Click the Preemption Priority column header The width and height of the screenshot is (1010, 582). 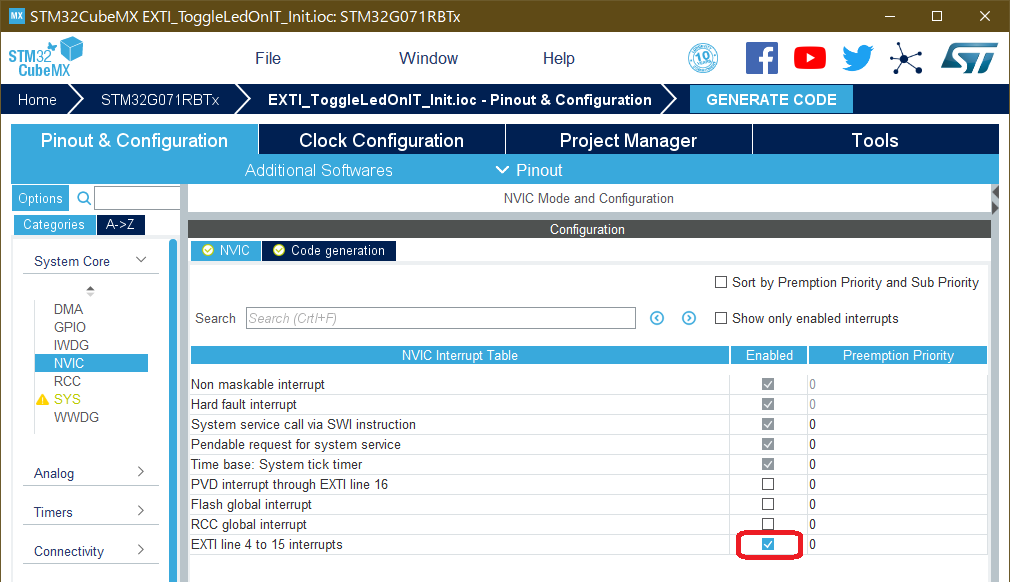[898, 355]
